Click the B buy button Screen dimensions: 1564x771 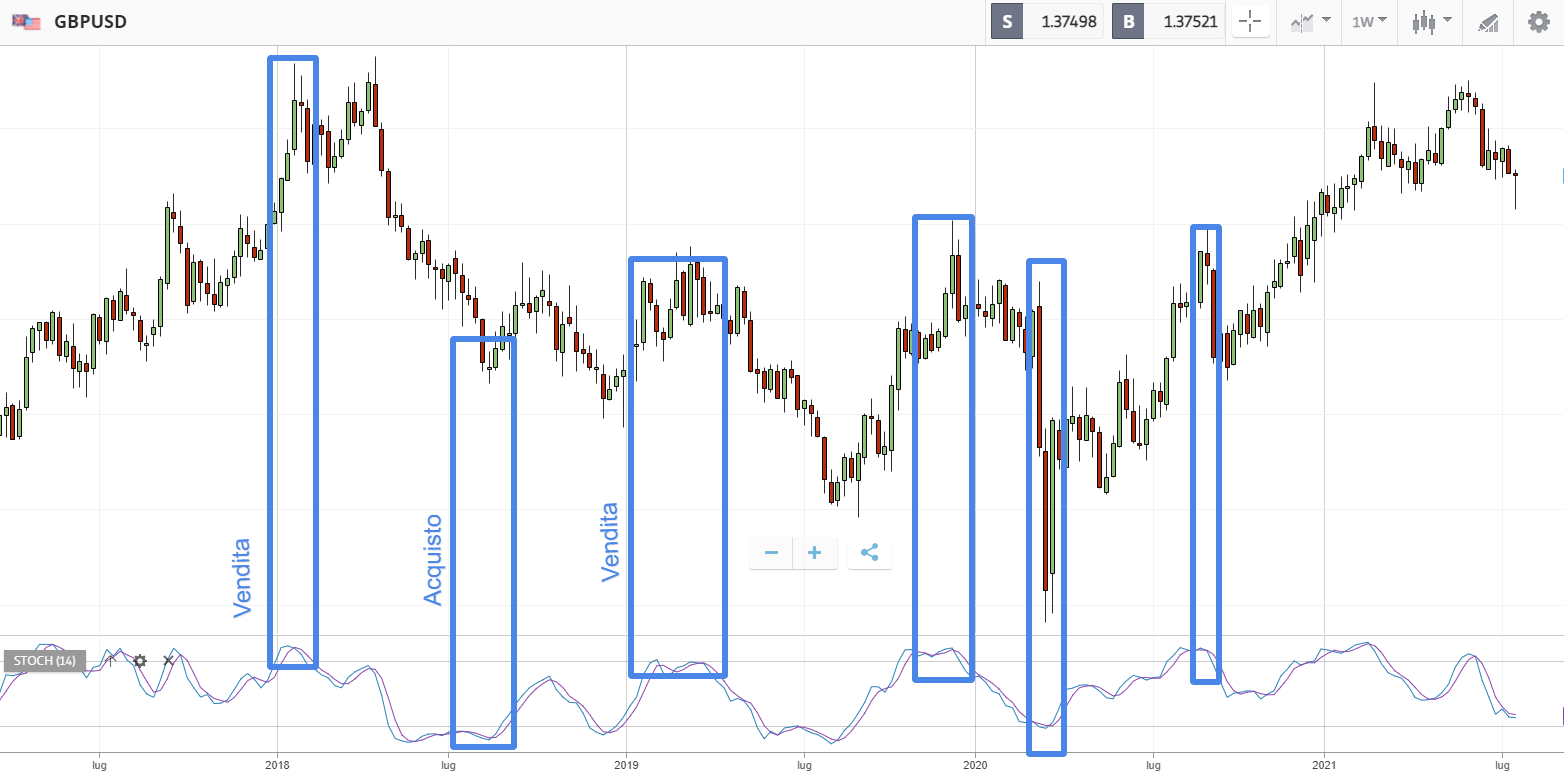tap(1128, 21)
